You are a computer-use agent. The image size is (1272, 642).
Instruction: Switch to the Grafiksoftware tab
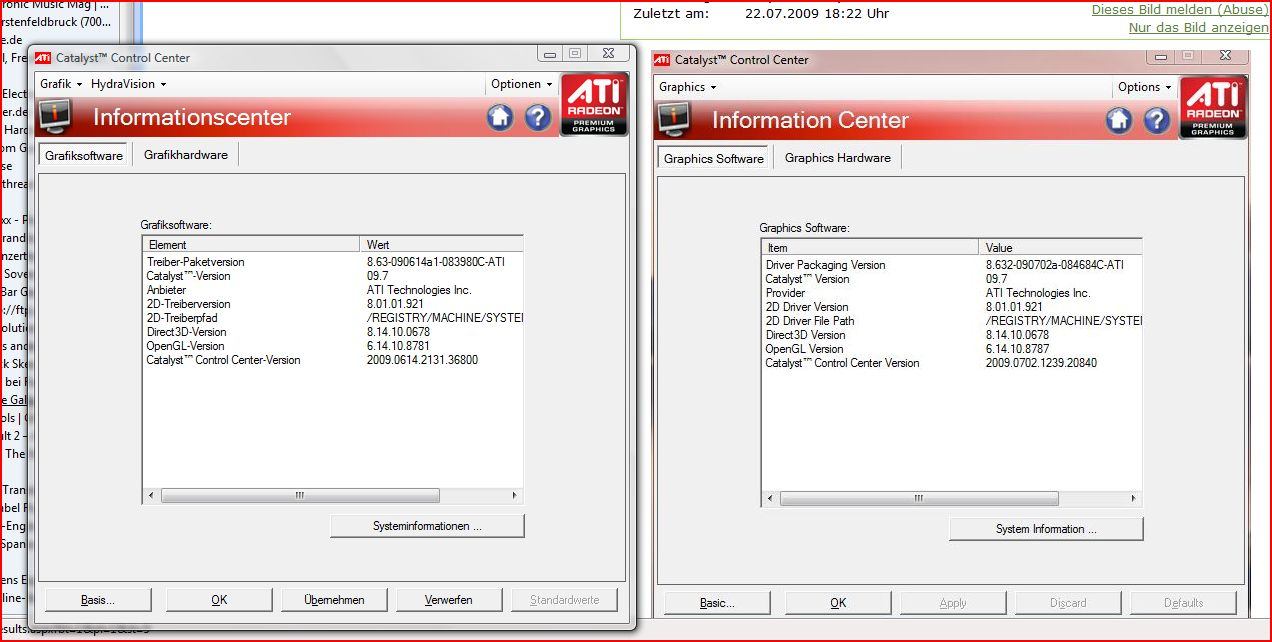tap(84, 155)
